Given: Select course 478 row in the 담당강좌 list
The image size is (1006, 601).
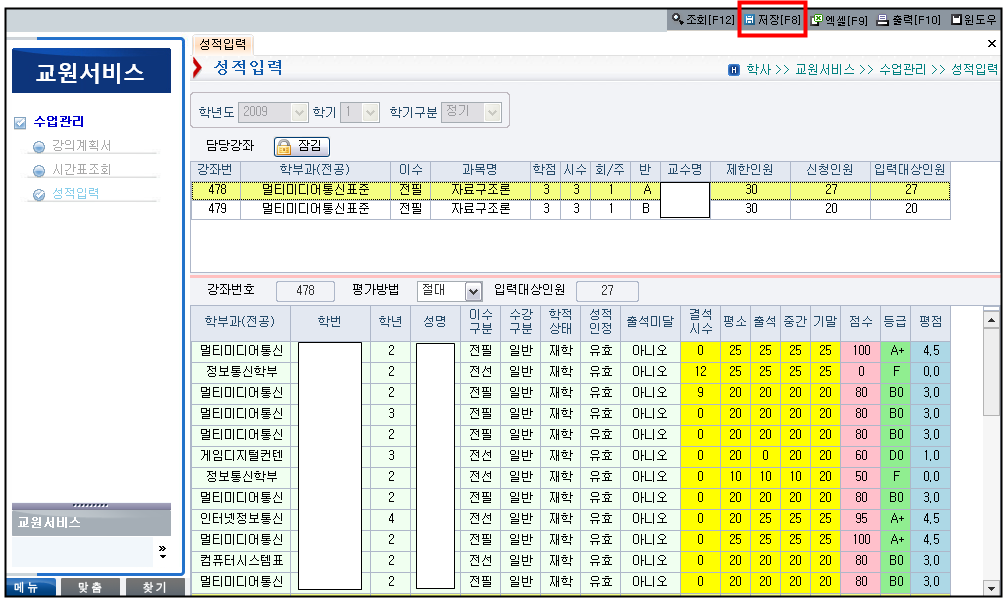Looking at the screenshot, I should (x=570, y=190).
